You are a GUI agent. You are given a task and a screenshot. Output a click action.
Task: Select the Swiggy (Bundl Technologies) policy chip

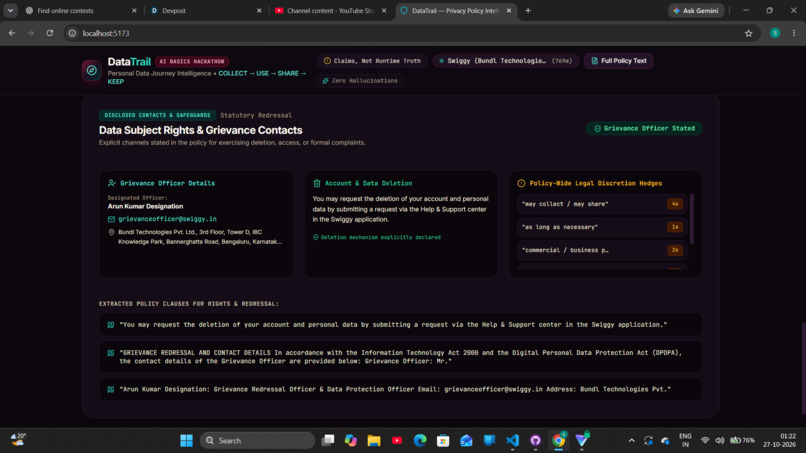[x=505, y=61]
